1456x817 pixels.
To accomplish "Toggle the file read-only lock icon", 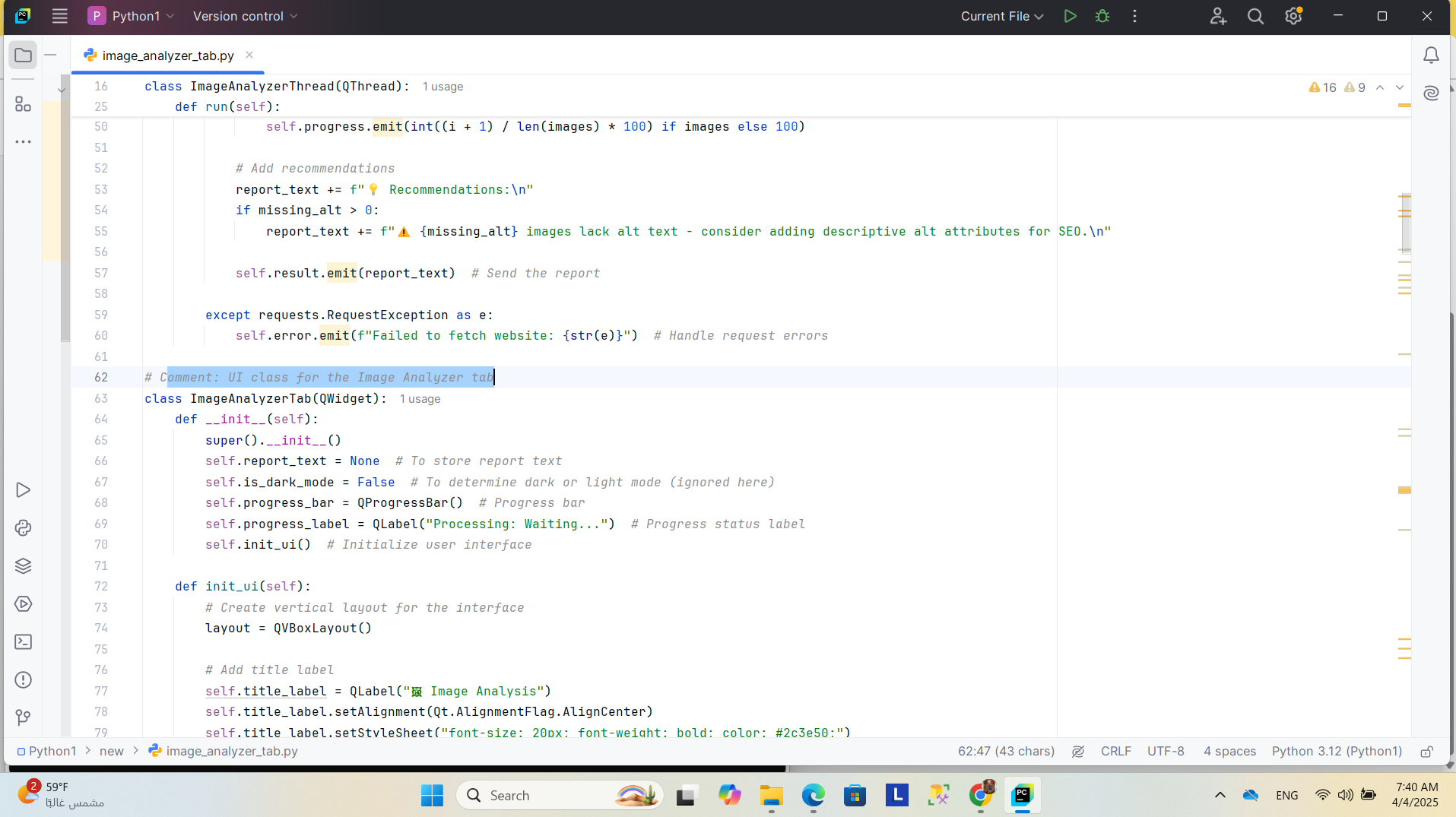I will point(1427,752).
